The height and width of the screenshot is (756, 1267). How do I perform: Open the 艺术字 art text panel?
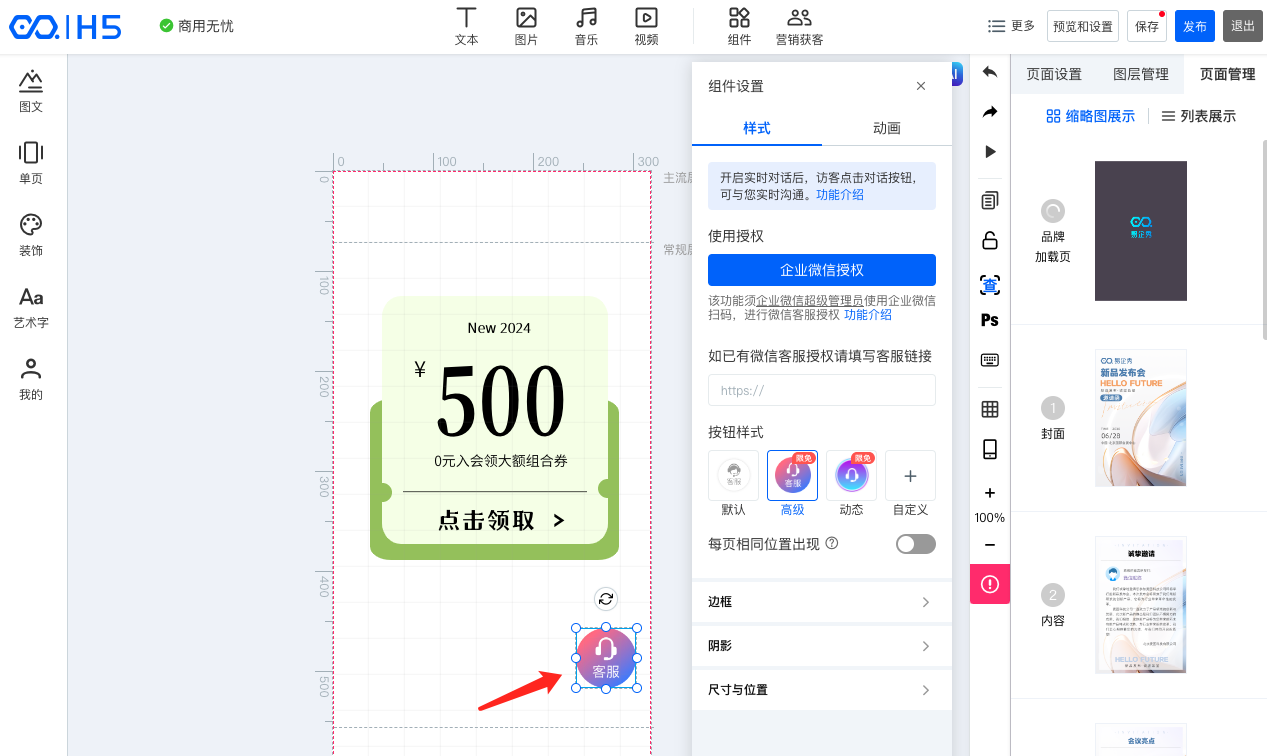coord(31,308)
